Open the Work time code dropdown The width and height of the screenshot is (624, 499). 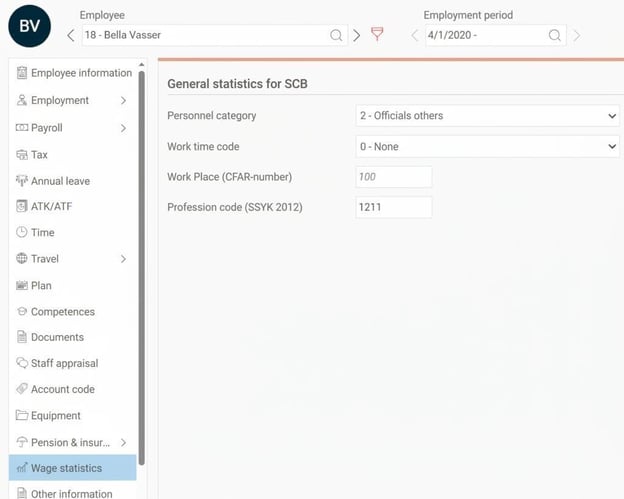(x=488, y=146)
